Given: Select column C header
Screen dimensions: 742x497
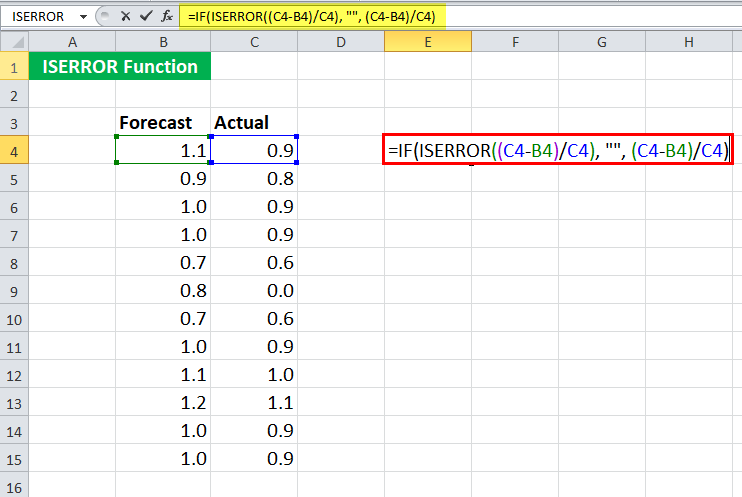Looking at the screenshot, I should pos(254,42).
